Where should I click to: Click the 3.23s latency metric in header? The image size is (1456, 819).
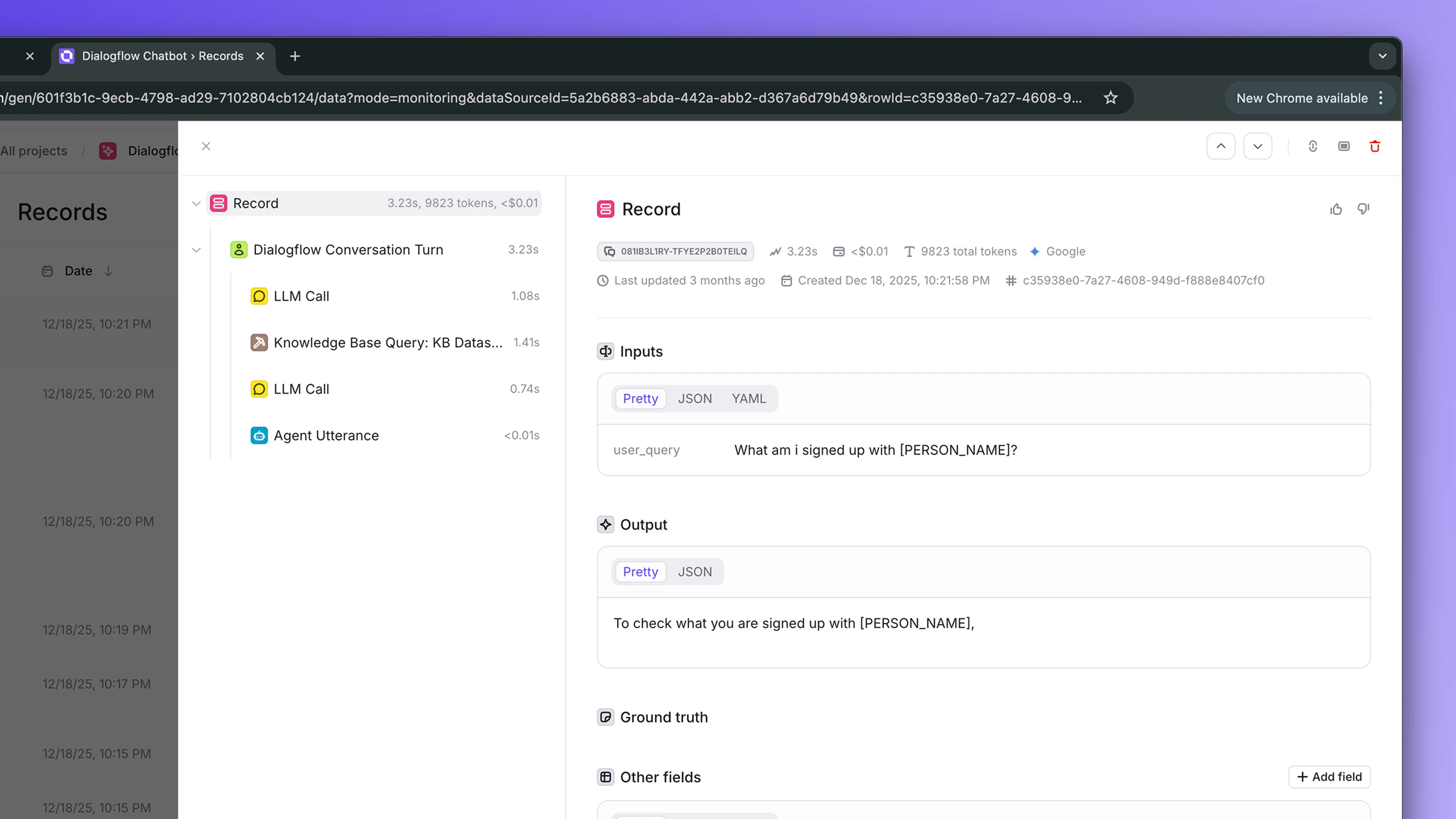794,251
